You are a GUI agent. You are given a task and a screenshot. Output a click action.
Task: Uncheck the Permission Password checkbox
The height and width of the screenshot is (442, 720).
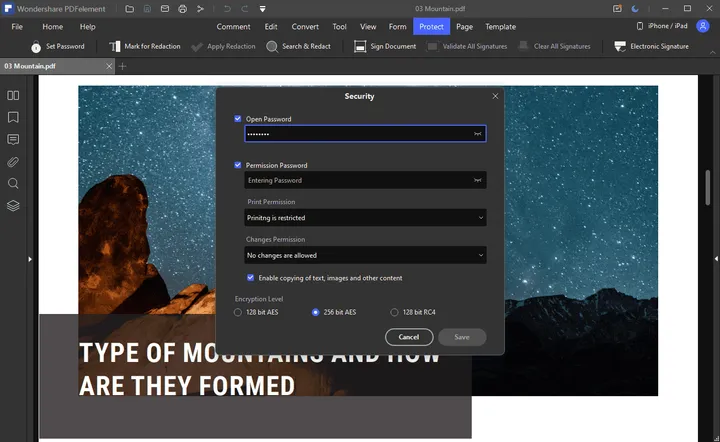tap(238, 165)
